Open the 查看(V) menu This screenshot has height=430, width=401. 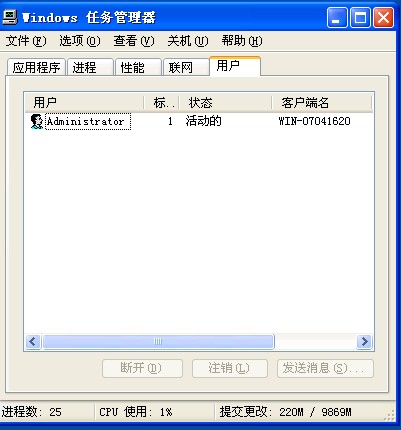point(134,41)
